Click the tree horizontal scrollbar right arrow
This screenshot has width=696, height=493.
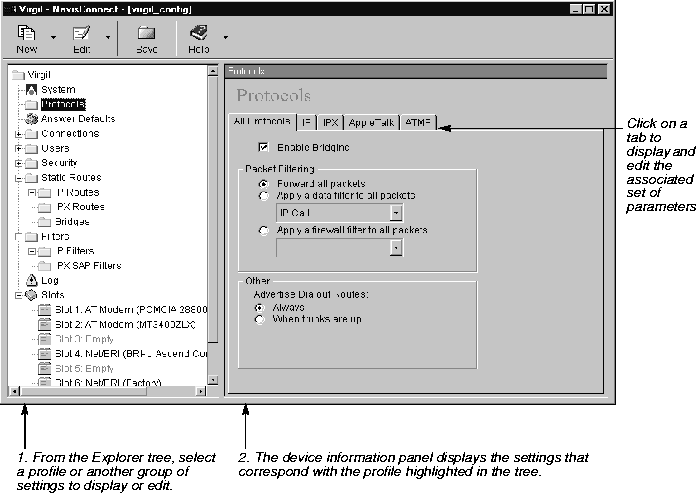(200, 391)
